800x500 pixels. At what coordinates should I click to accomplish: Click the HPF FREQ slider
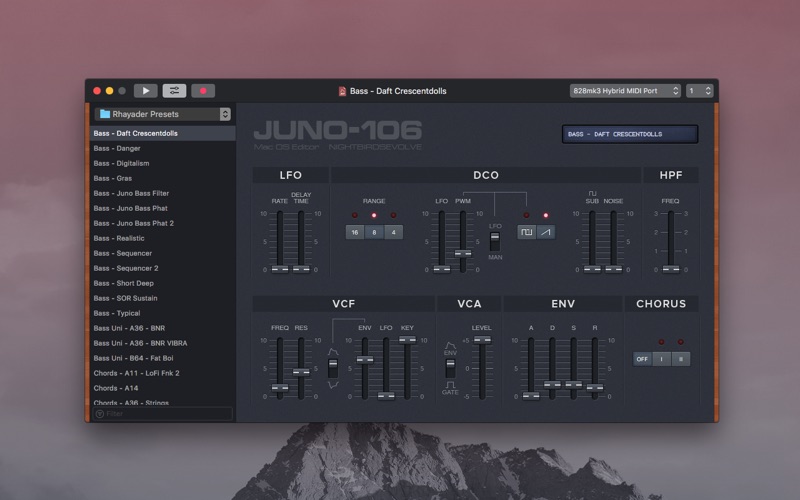click(x=670, y=268)
